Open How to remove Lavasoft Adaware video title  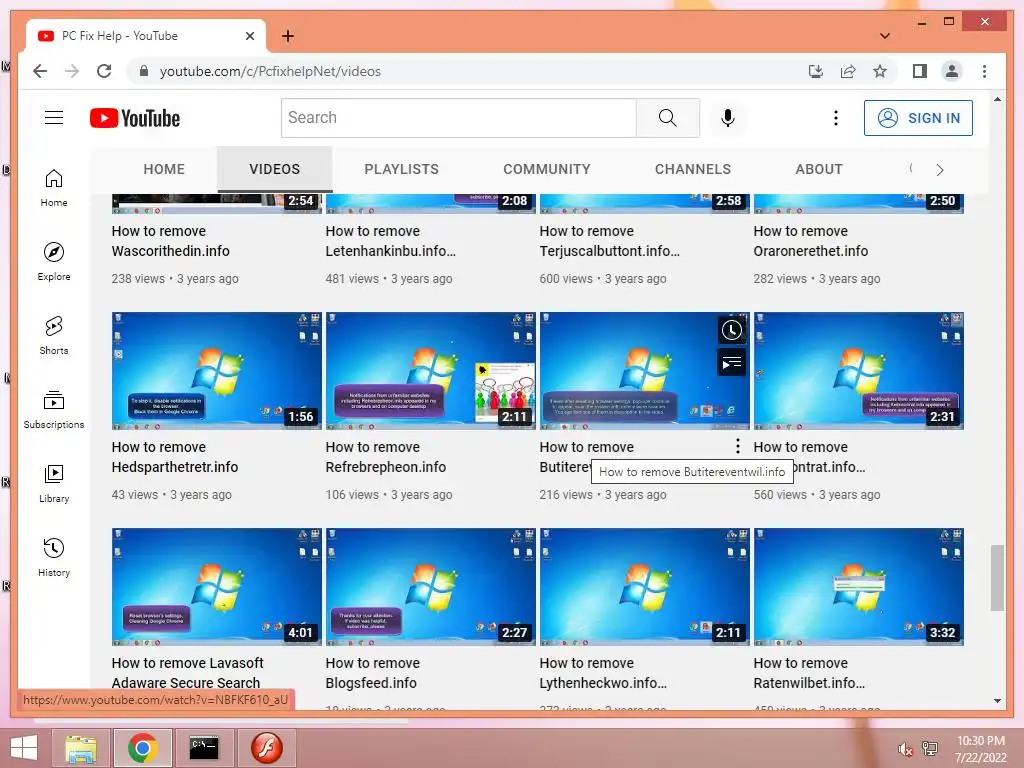pos(187,673)
